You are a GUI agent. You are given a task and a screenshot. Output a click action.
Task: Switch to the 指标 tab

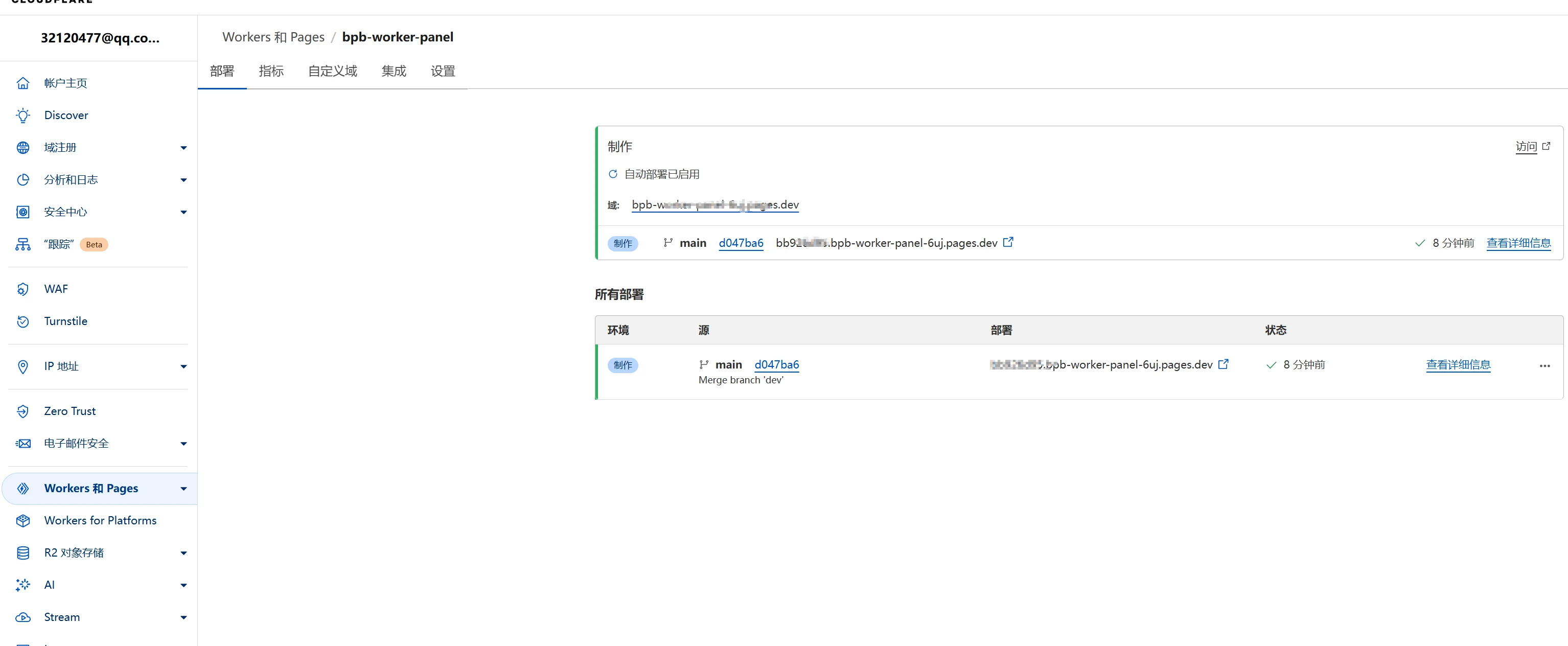pyautogui.click(x=271, y=71)
